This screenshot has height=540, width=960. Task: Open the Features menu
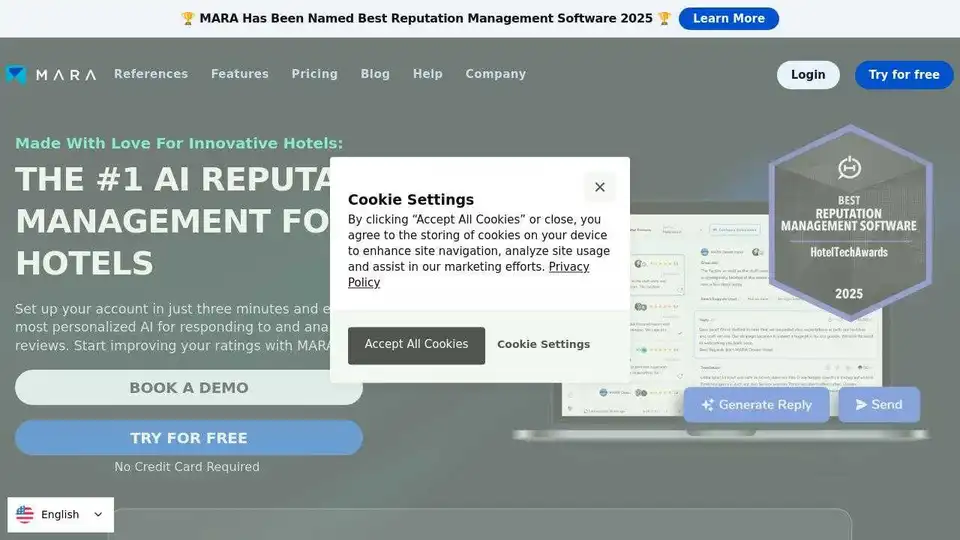click(239, 74)
